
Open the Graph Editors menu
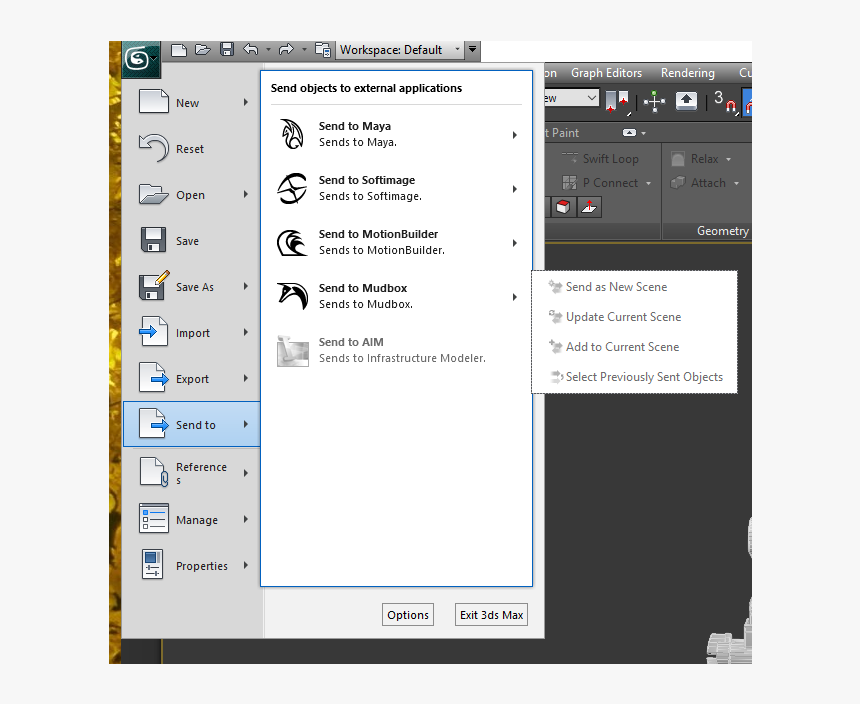(x=606, y=73)
